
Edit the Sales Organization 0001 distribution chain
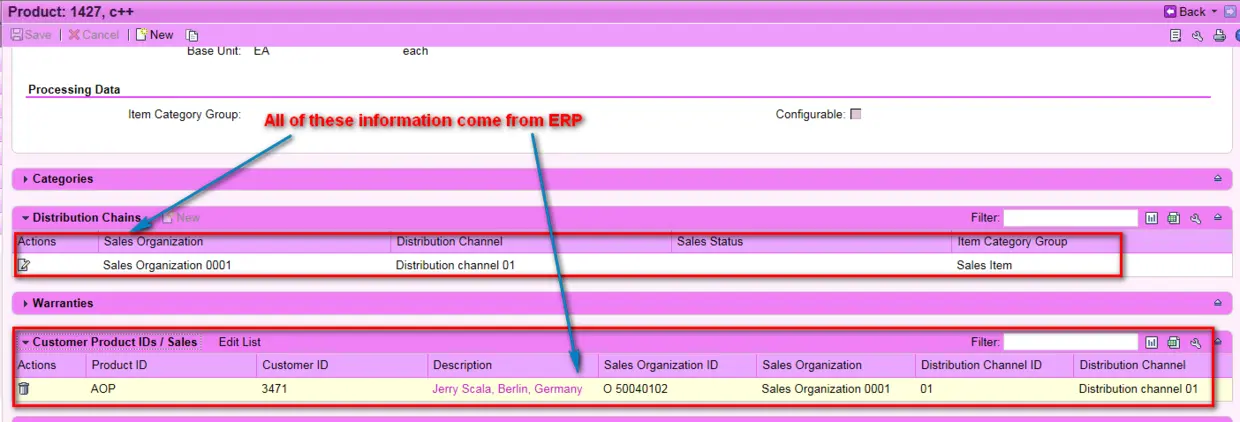24,265
